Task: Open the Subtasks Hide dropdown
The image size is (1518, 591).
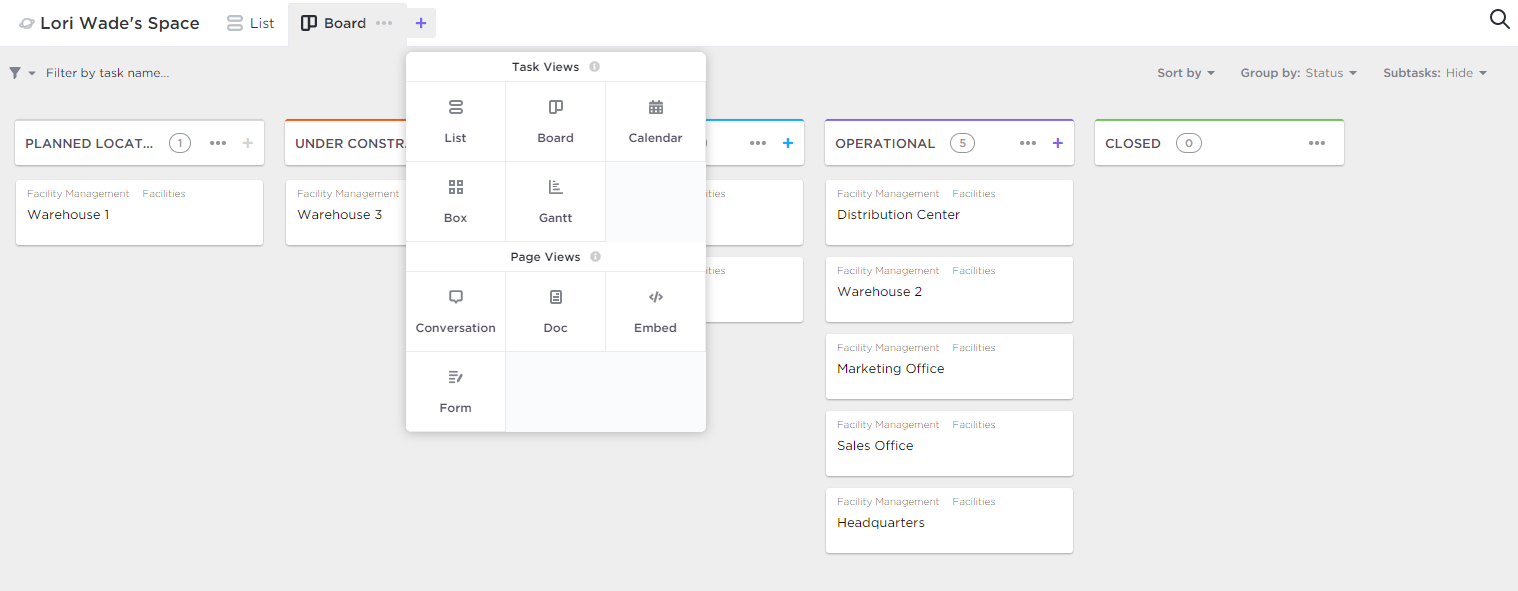Action: [x=1434, y=73]
